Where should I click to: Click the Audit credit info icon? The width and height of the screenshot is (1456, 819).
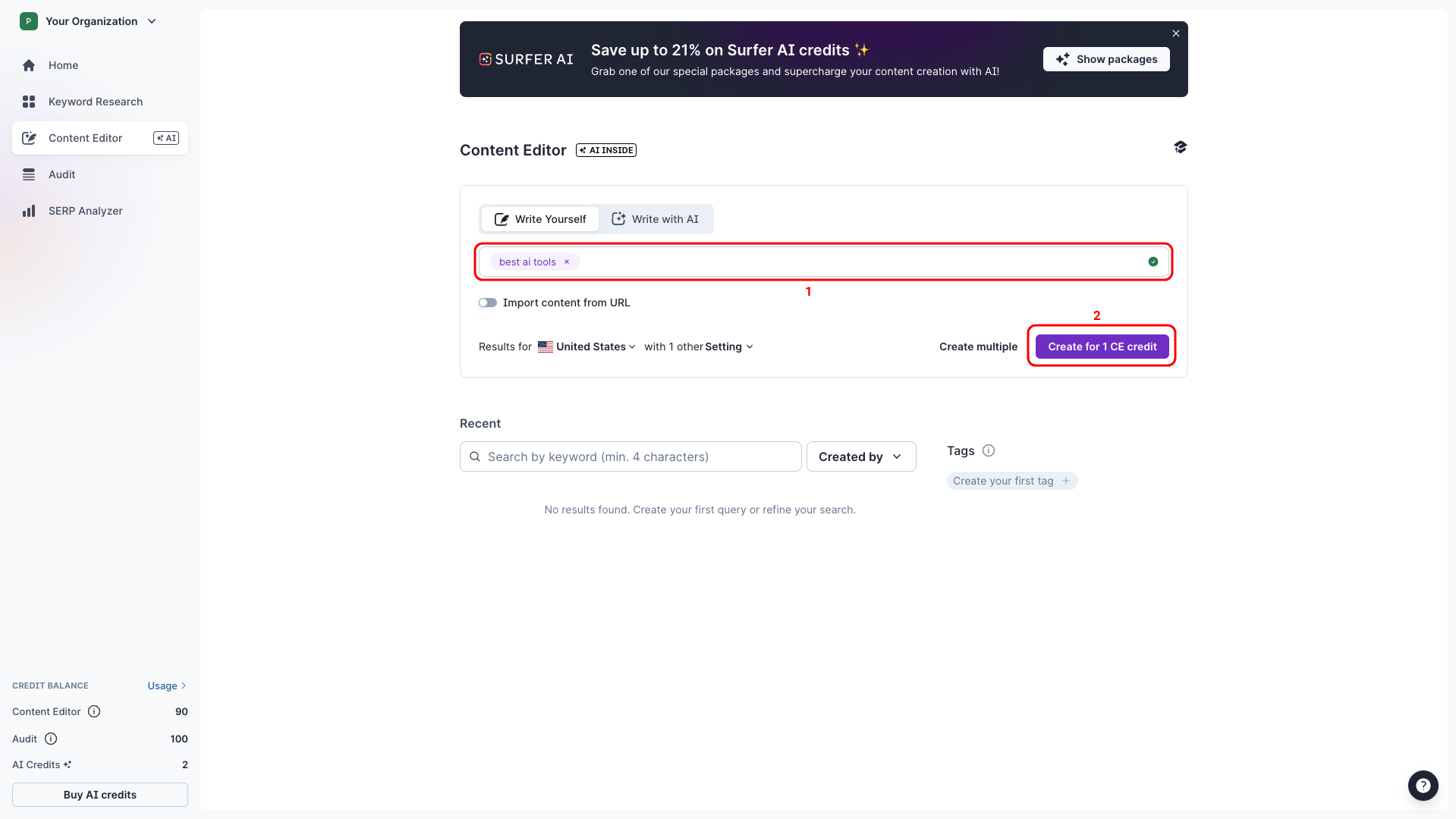[x=51, y=739]
